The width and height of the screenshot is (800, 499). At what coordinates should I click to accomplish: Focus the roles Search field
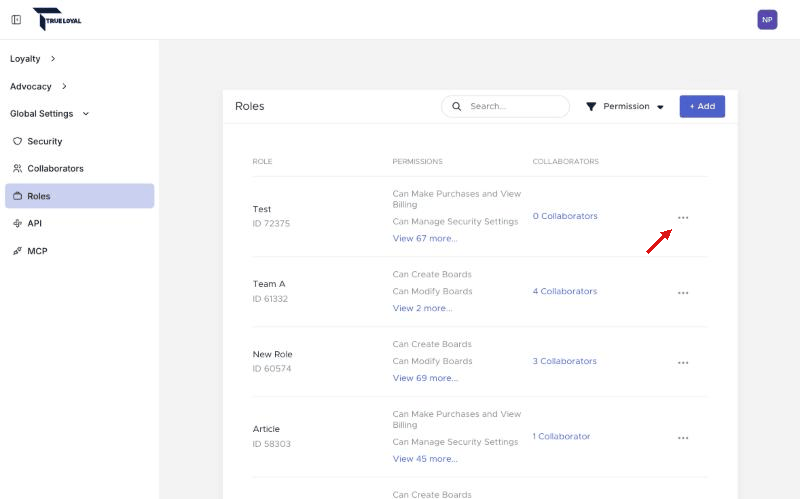pyautogui.click(x=505, y=106)
